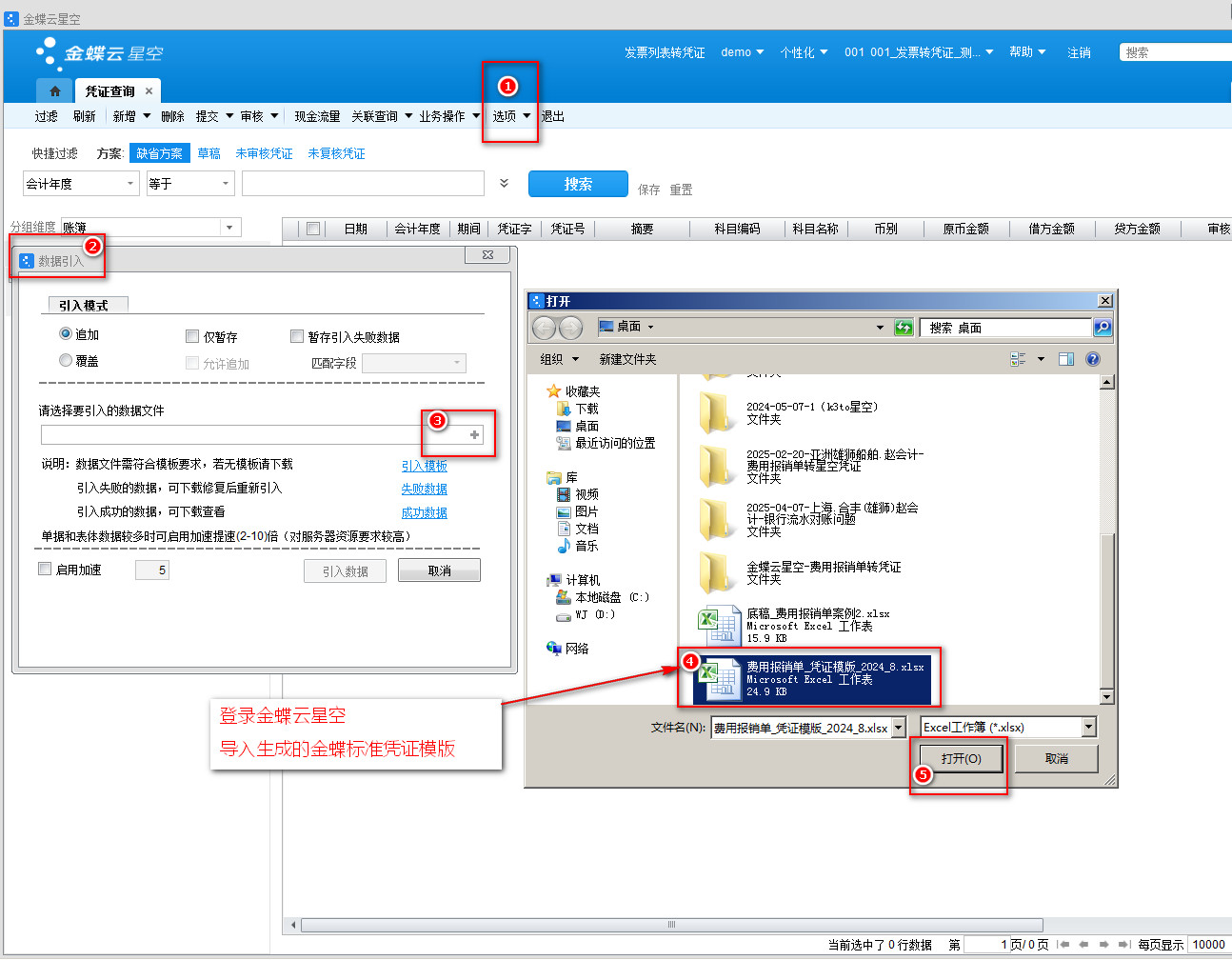The image size is (1232, 960).
Task: Close the 凭证查询 tab
Action: (149, 91)
